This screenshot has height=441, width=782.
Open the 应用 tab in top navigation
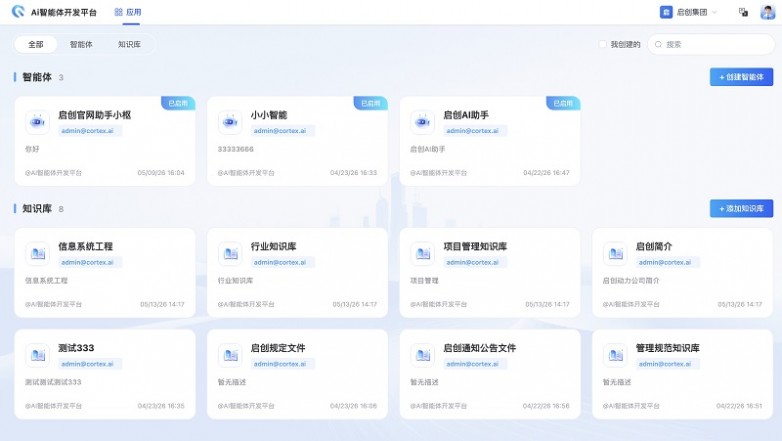click(128, 12)
